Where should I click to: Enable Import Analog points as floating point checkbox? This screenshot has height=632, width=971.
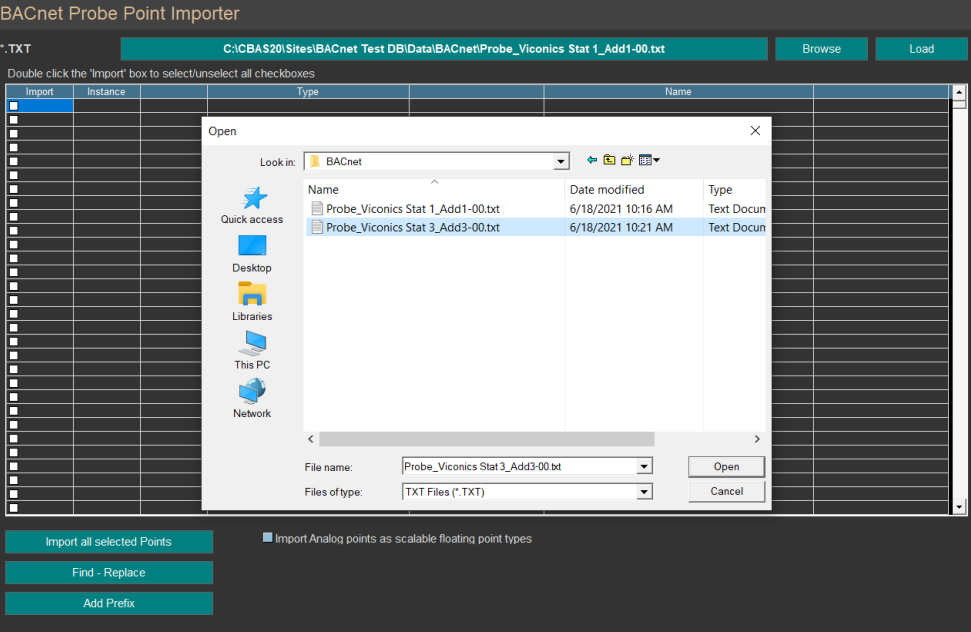(x=267, y=538)
